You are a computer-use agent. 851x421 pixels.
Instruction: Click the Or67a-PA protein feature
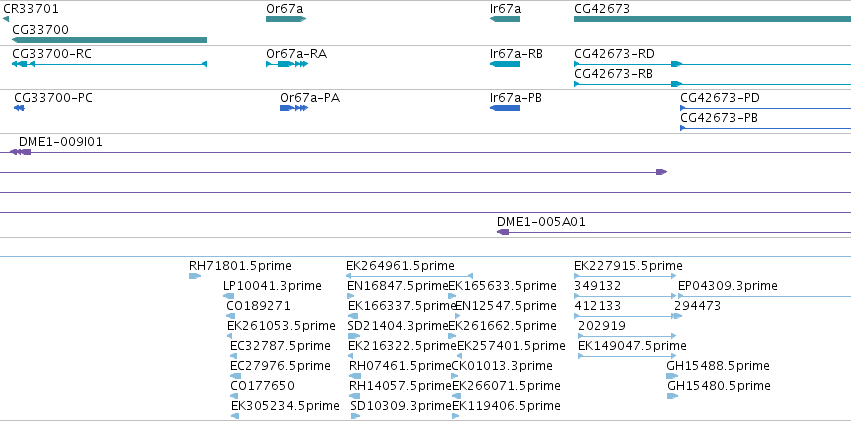point(294,108)
